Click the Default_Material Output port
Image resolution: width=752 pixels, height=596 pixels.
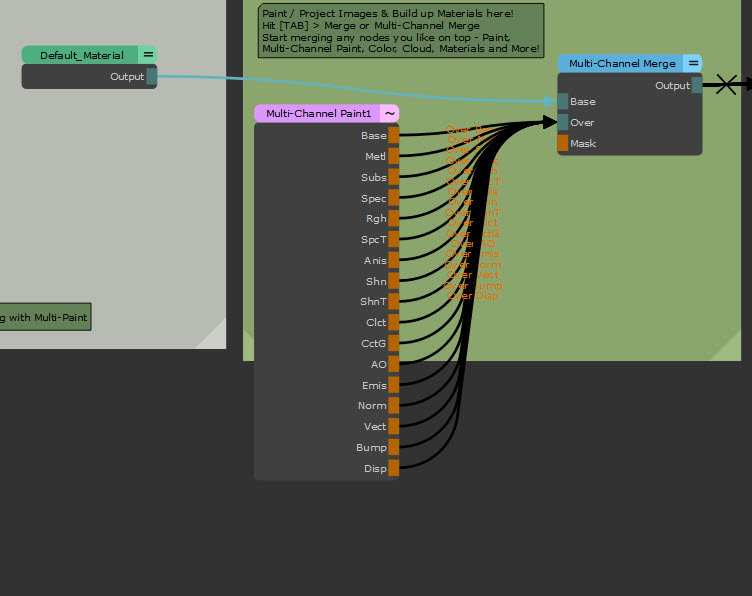[152, 76]
